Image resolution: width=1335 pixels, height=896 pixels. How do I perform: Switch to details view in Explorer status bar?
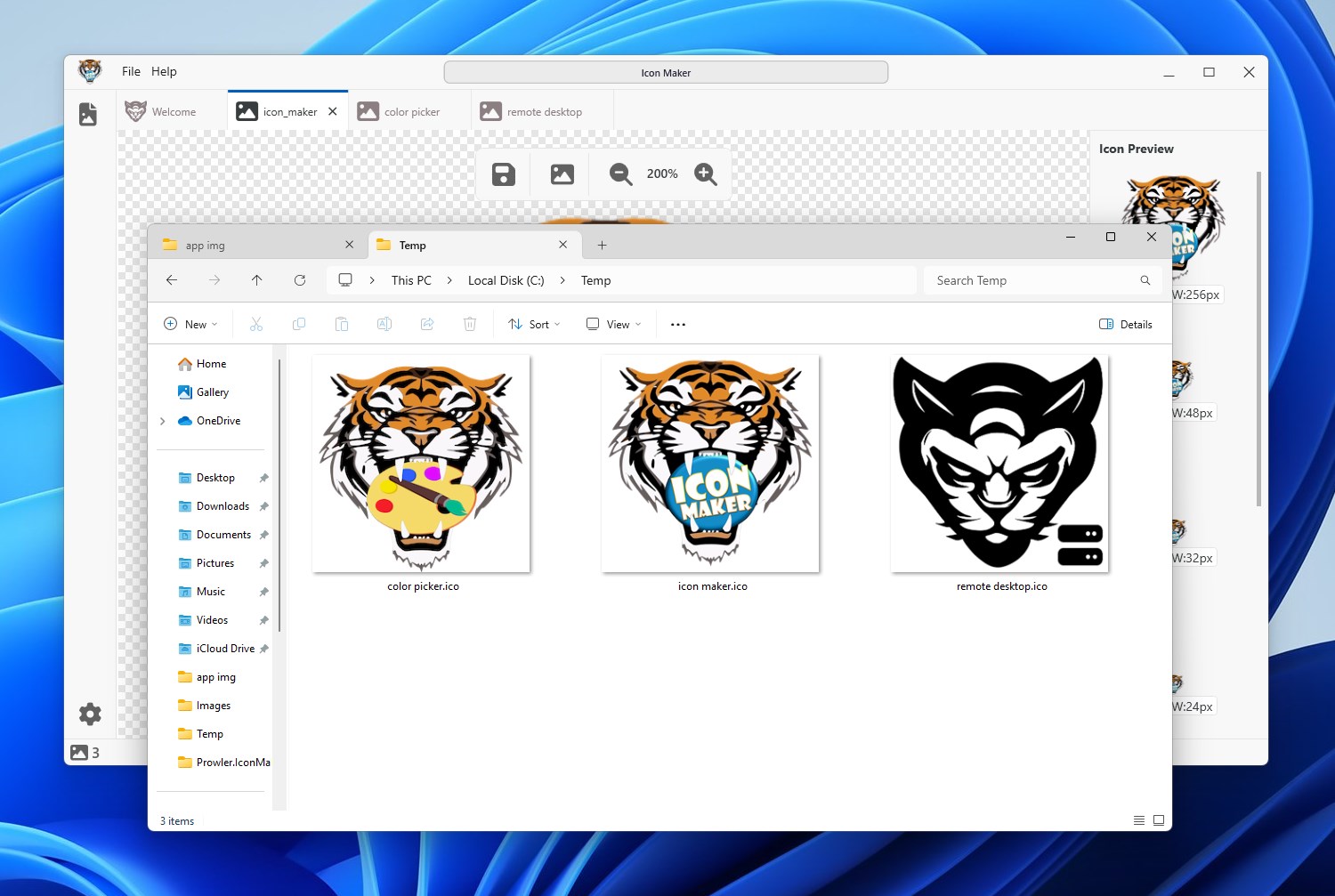point(1139,819)
